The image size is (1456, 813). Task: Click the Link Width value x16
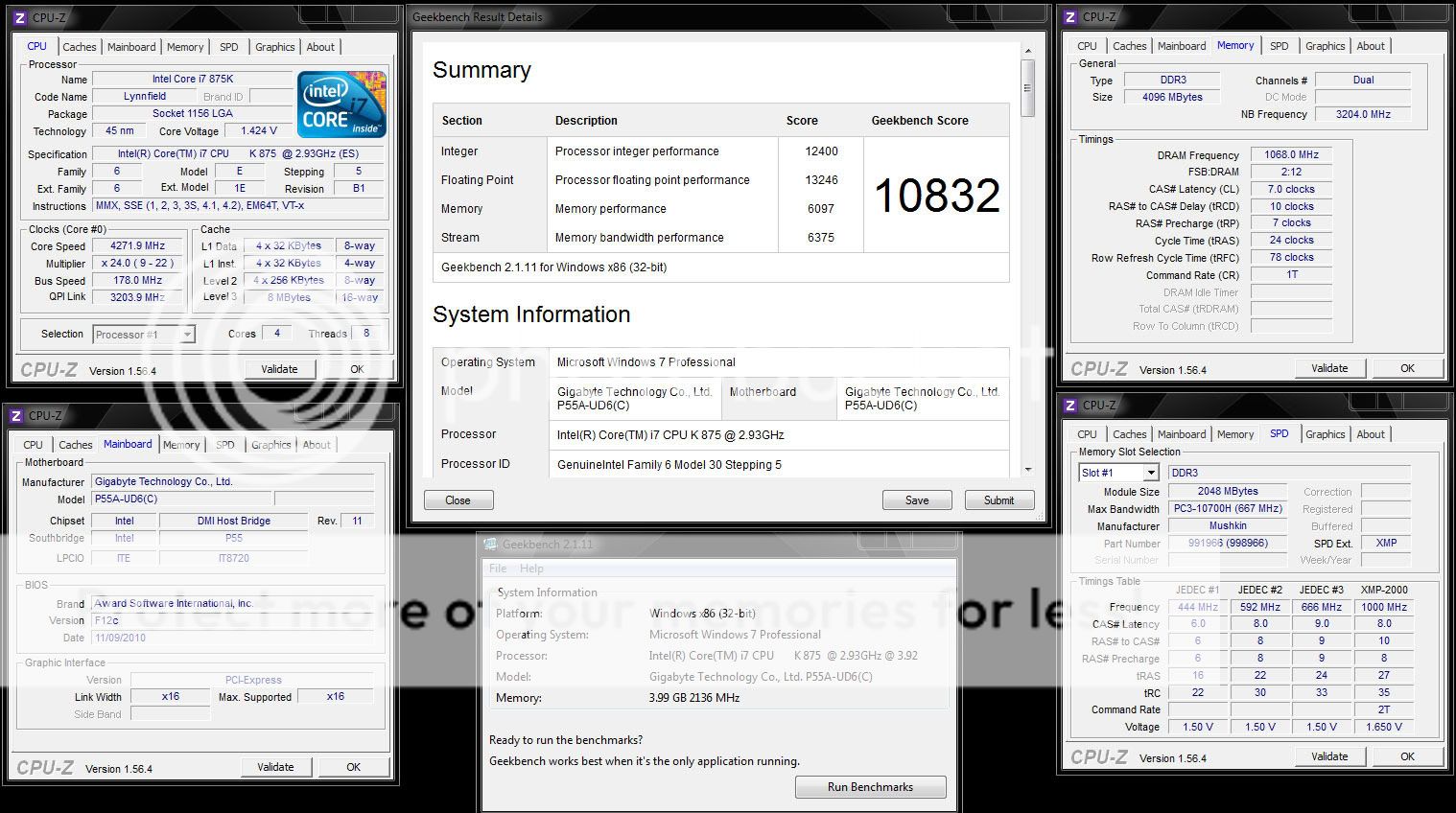pyautogui.click(x=171, y=697)
